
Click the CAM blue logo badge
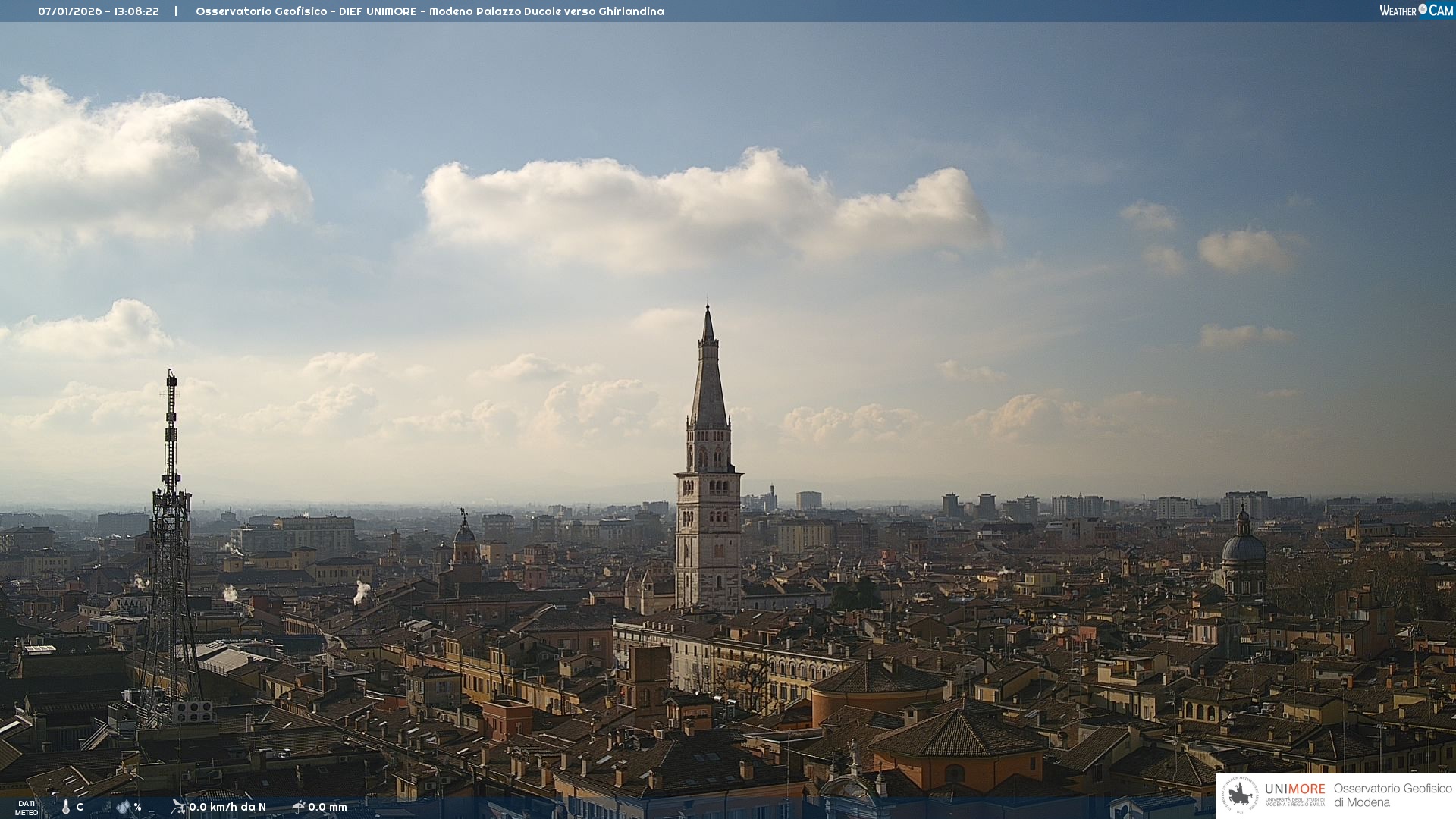pyautogui.click(x=1441, y=11)
